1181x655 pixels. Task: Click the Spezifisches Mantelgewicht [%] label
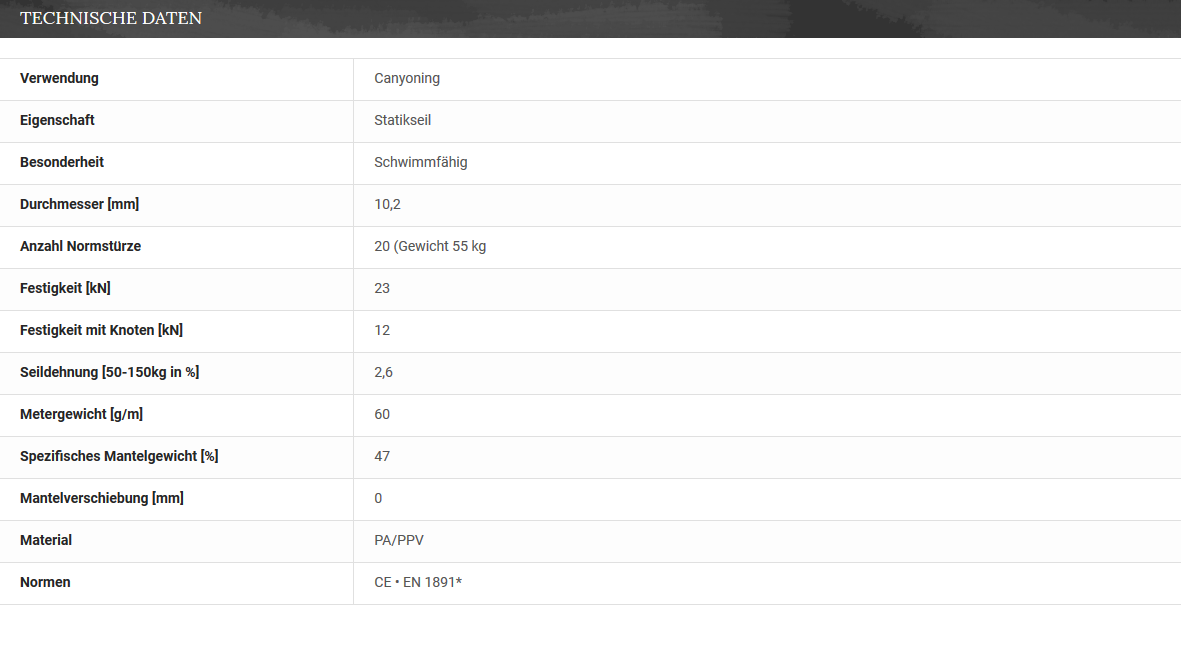pyautogui.click(x=119, y=456)
